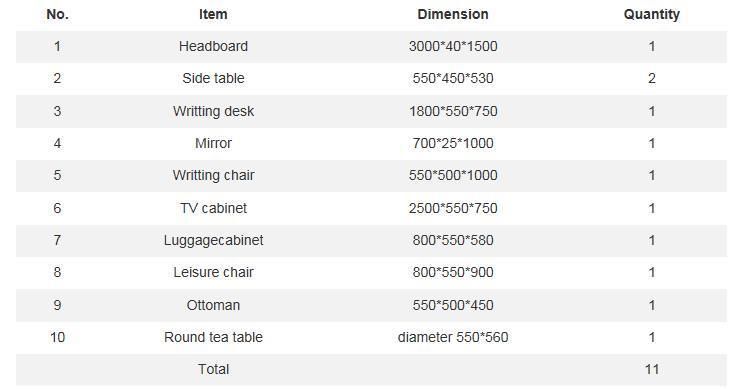743x389 pixels.
Task: Select dimension 3000*40*1500 cell
Action: pos(453,46)
